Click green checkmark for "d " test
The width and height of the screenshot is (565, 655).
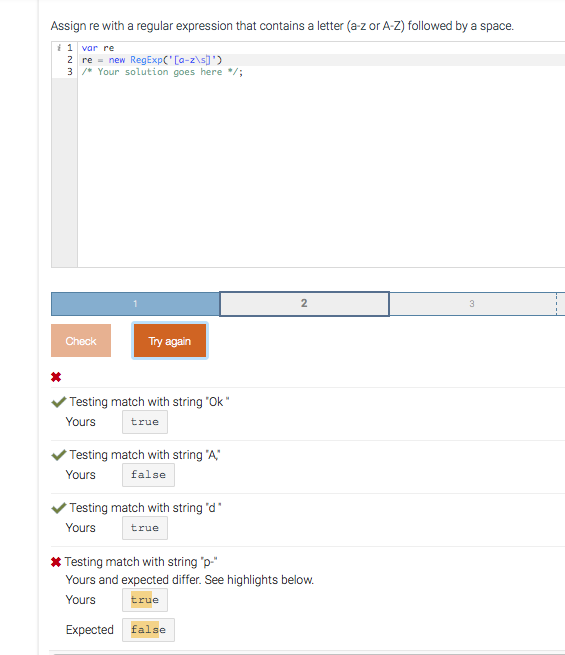coord(58,508)
